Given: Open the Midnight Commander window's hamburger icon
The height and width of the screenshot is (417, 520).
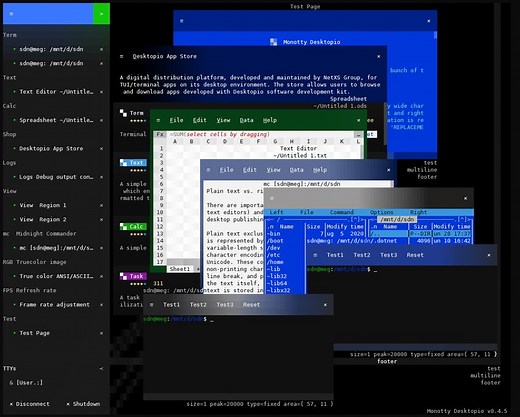Looking at the screenshot, I should click(x=272, y=198).
